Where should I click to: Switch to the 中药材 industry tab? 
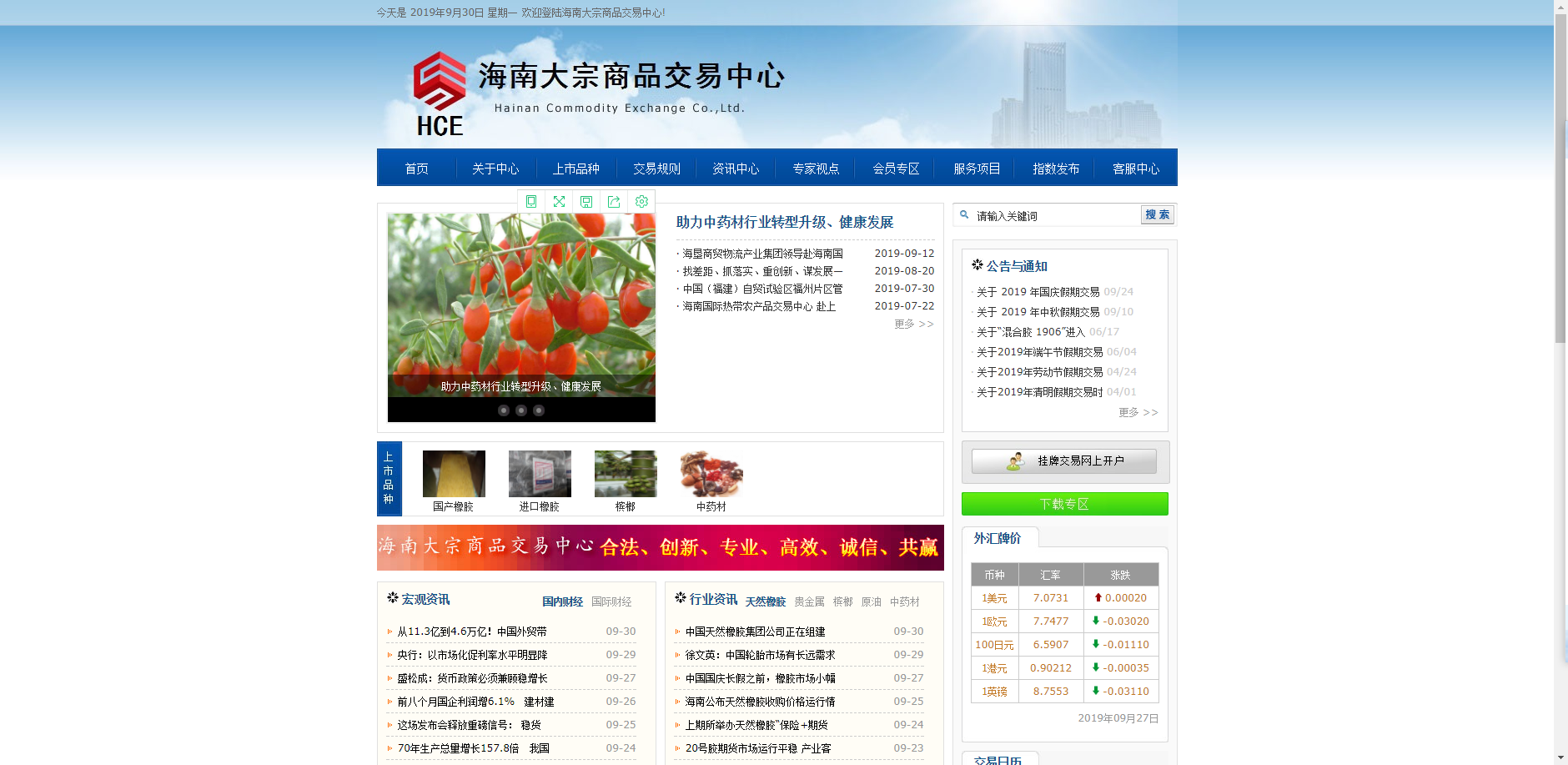tap(904, 601)
